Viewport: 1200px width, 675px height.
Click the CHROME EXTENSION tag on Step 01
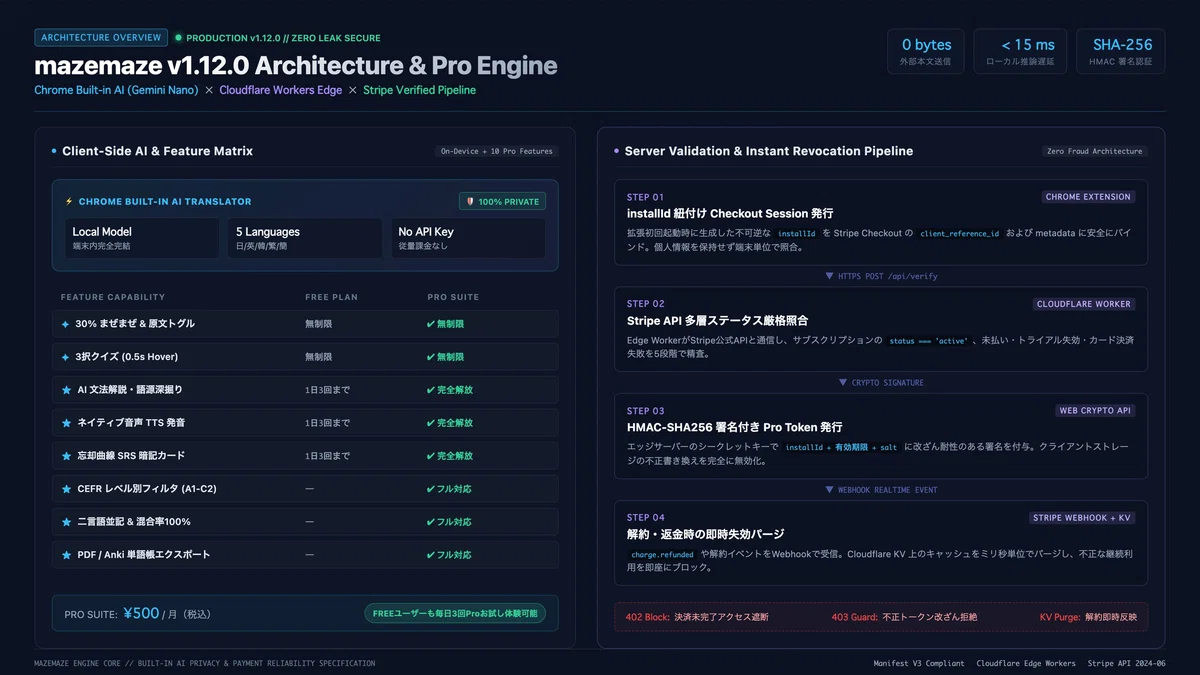pos(1088,197)
